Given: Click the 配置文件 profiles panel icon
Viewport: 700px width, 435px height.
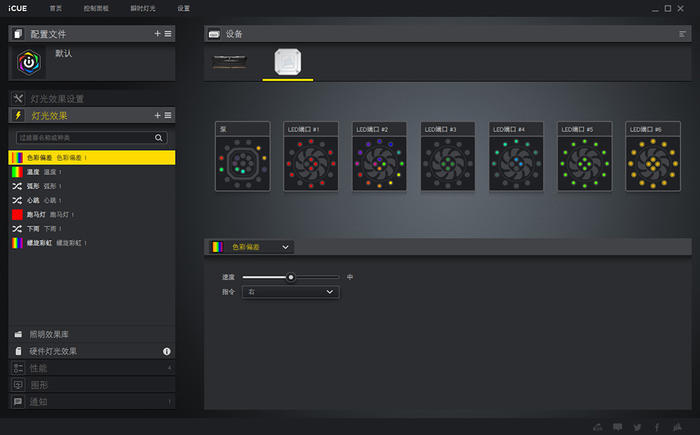Looking at the screenshot, I should click(18, 34).
